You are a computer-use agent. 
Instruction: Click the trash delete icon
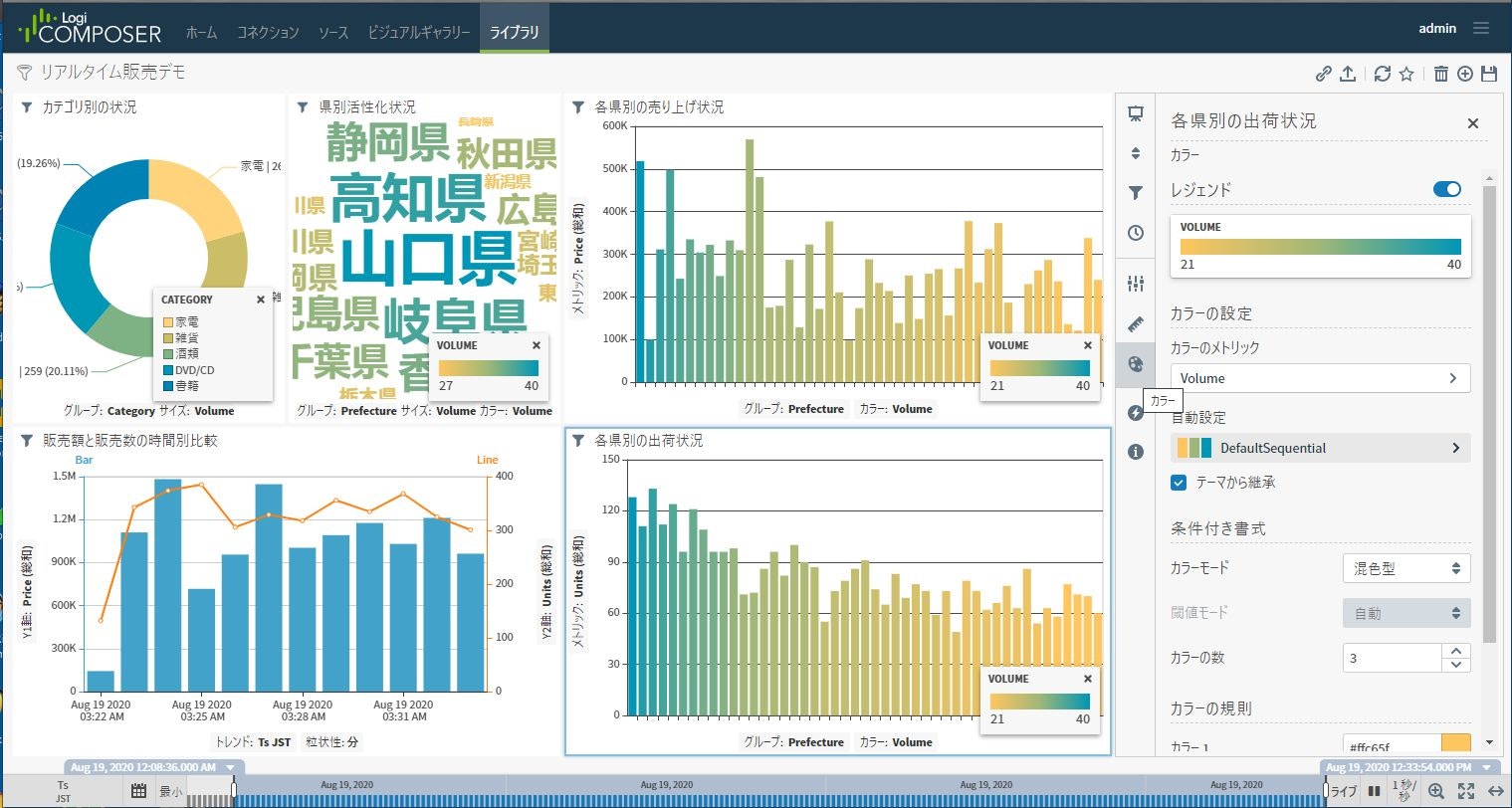pos(1440,73)
